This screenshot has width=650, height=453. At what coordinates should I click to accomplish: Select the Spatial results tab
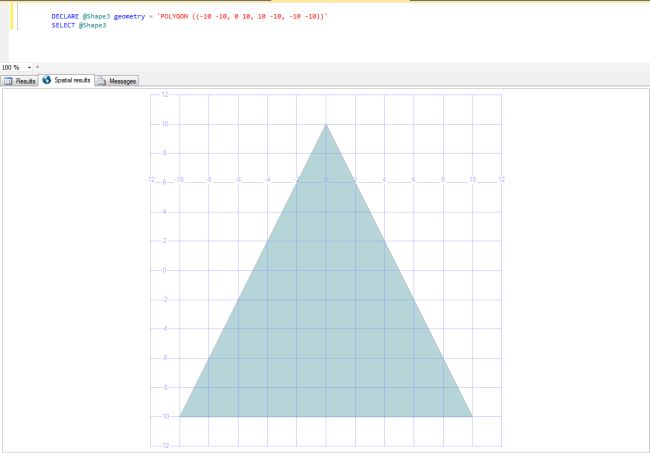click(x=66, y=80)
